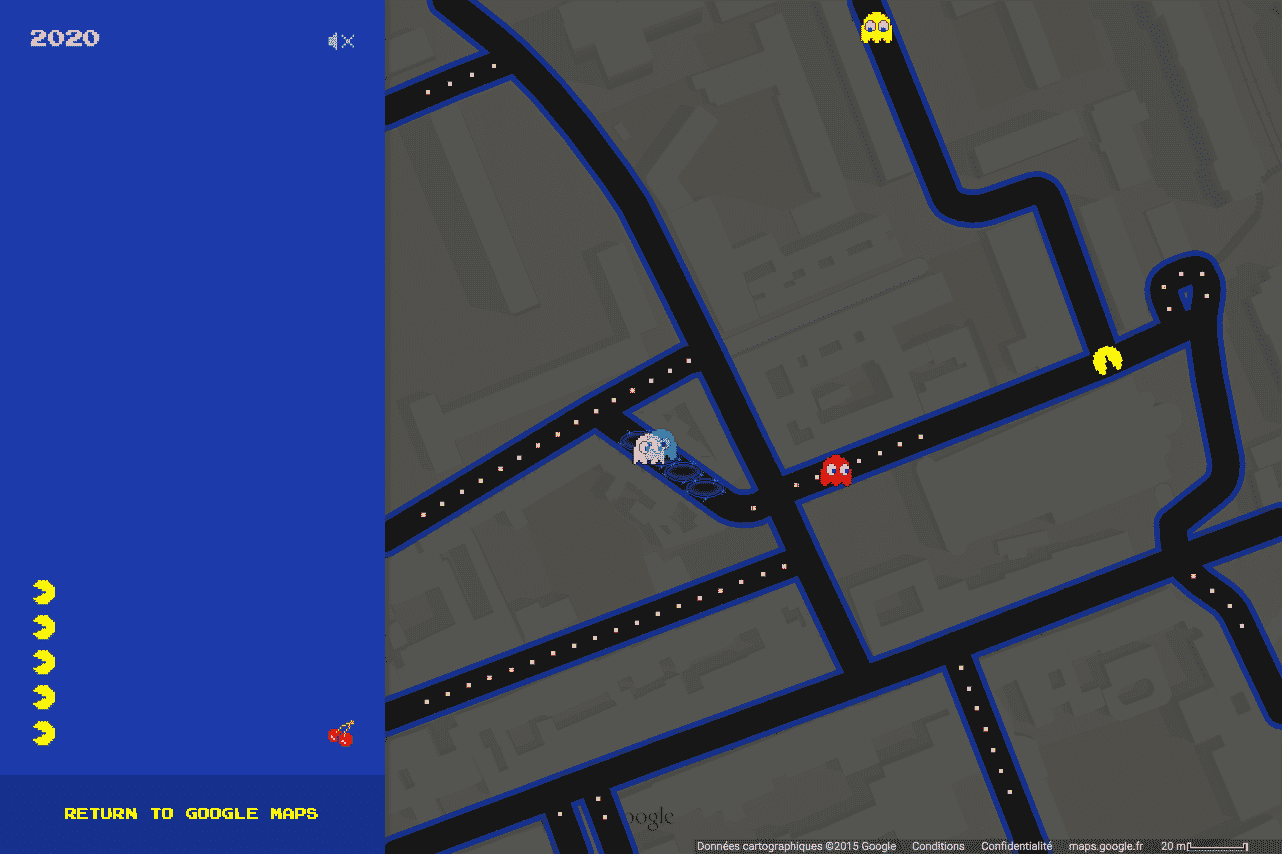Screen dimensions: 1282x854
Task: Click the 2020 score display
Action: pyautogui.click(x=65, y=38)
